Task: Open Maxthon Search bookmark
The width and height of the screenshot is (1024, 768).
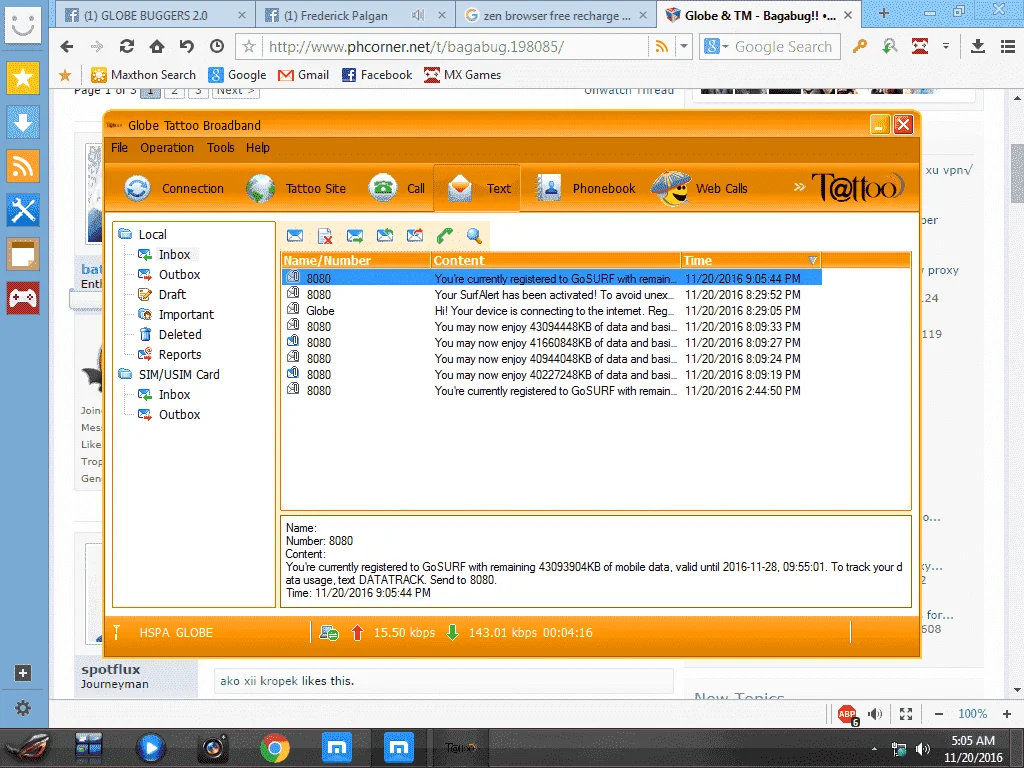Action: click(x=143, y=74)
